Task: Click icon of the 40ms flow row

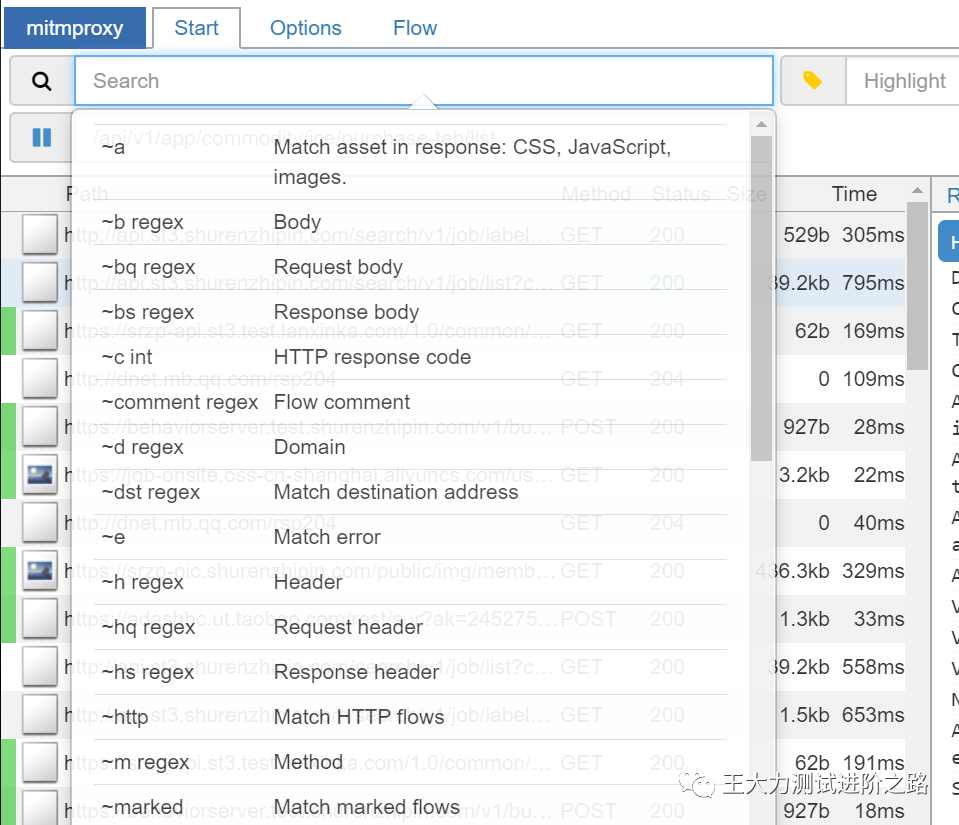Action: click(40, 523)
